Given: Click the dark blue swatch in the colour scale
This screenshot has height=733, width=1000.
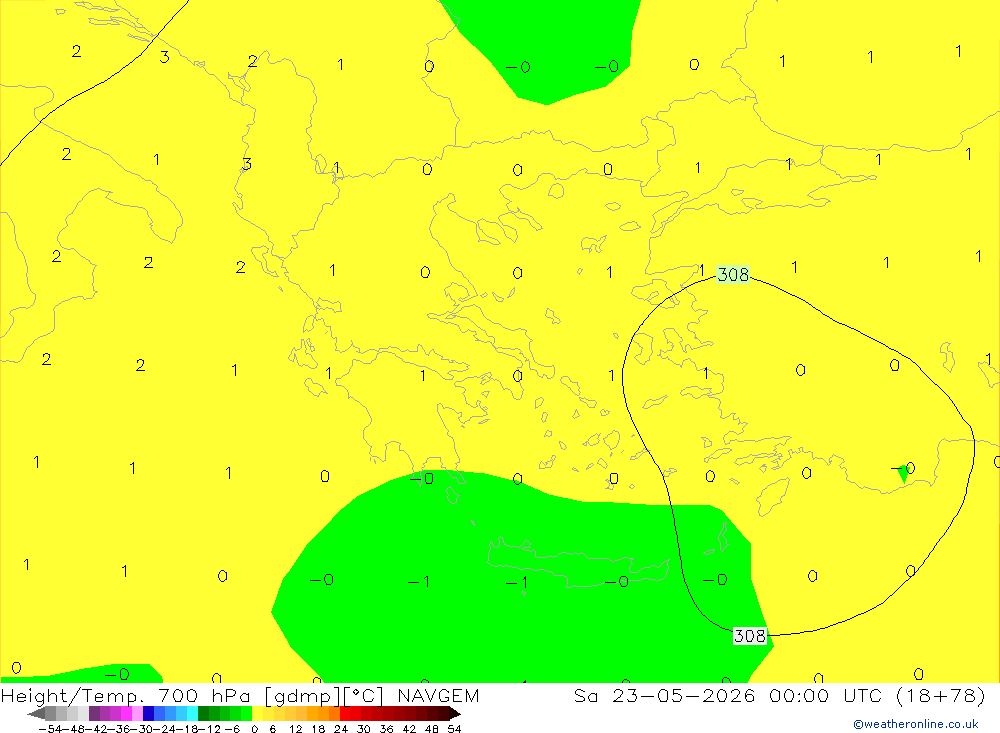Looking at the screenshot, I should (148, 713).
